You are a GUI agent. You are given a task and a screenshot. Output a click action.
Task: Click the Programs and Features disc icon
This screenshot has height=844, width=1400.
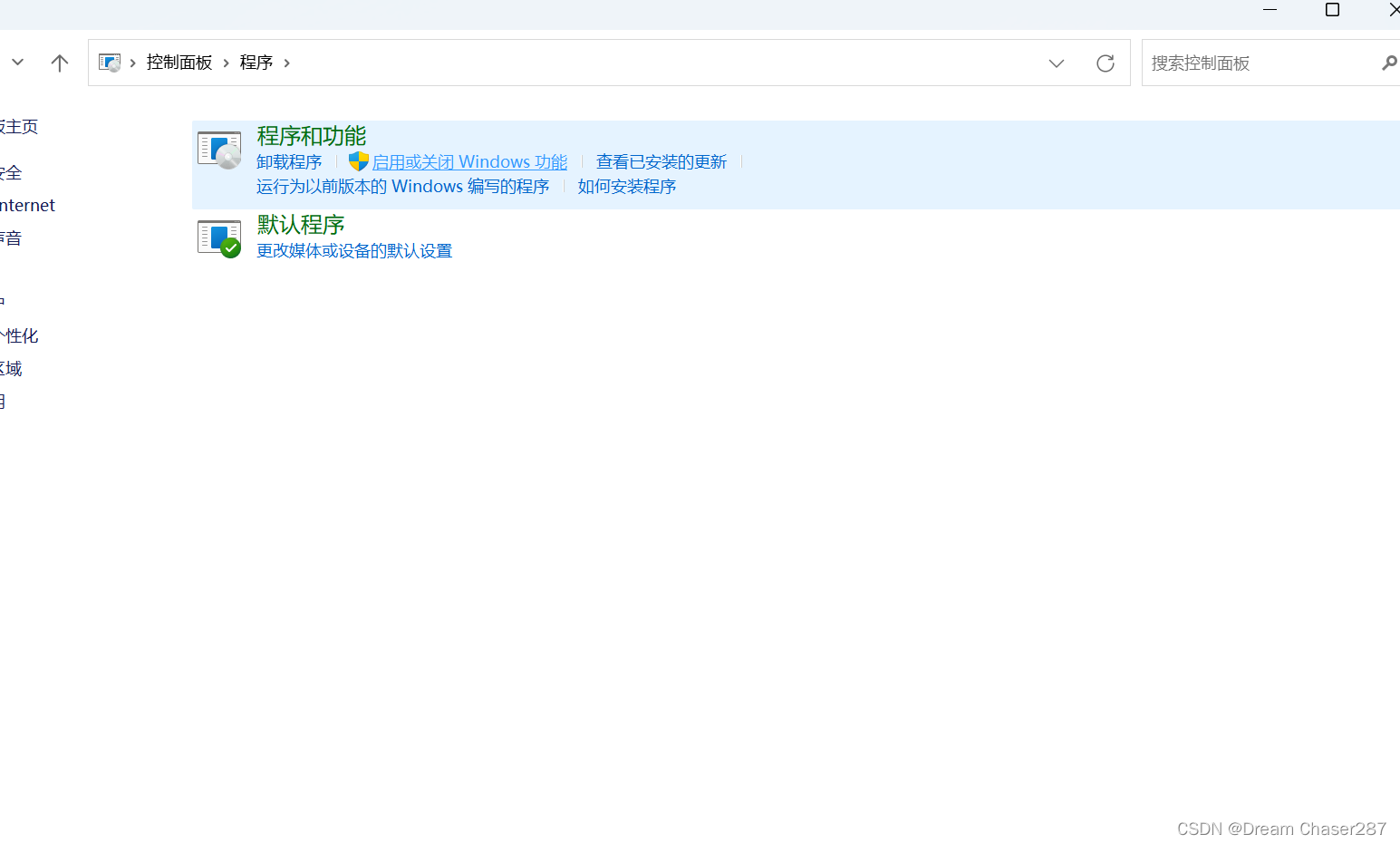pos(219,150)
